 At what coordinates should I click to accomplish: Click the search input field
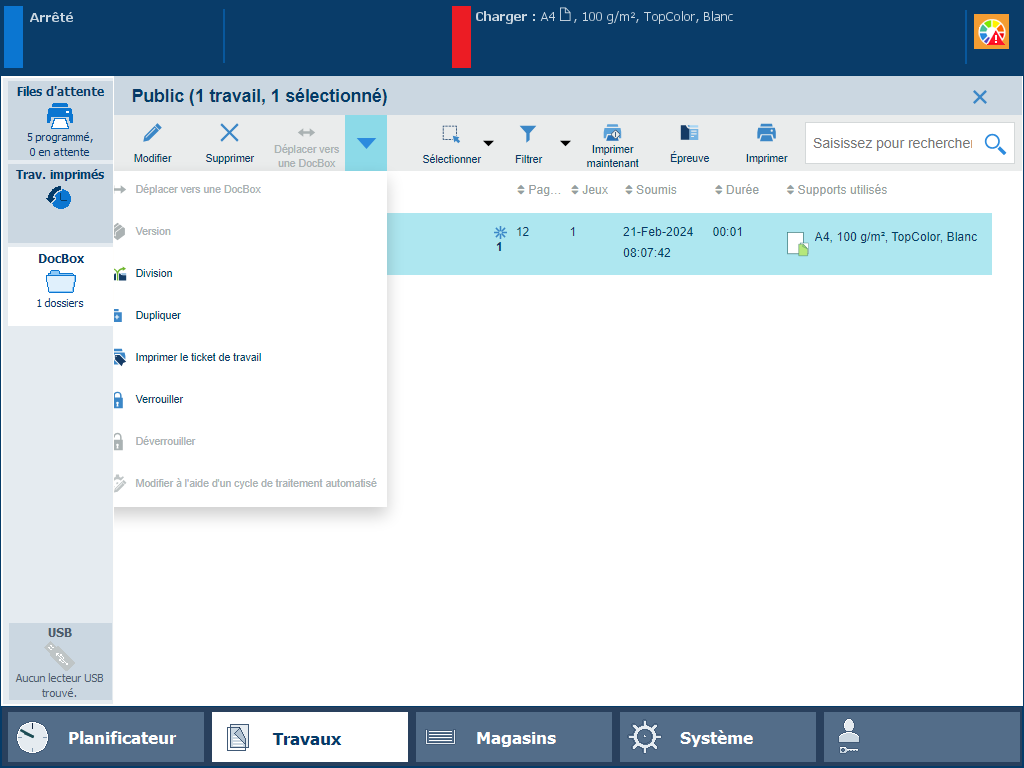click(892, 144)
